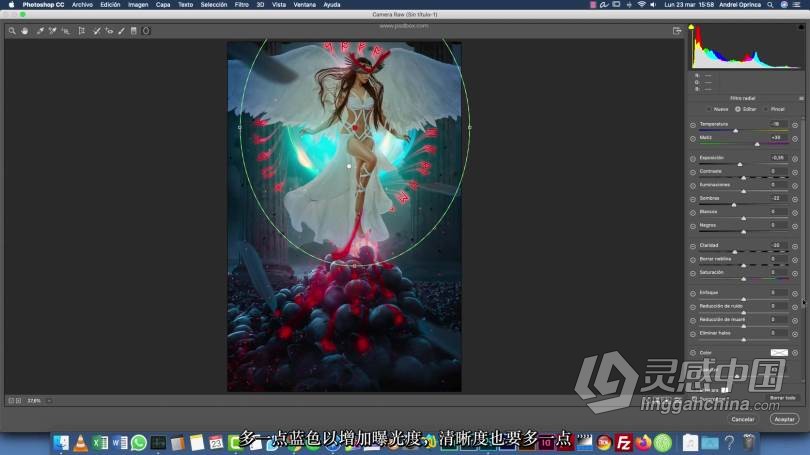Viewport: 810px width, 455px height.
Task: Open the Ventana menu
Action: point(305,5)
